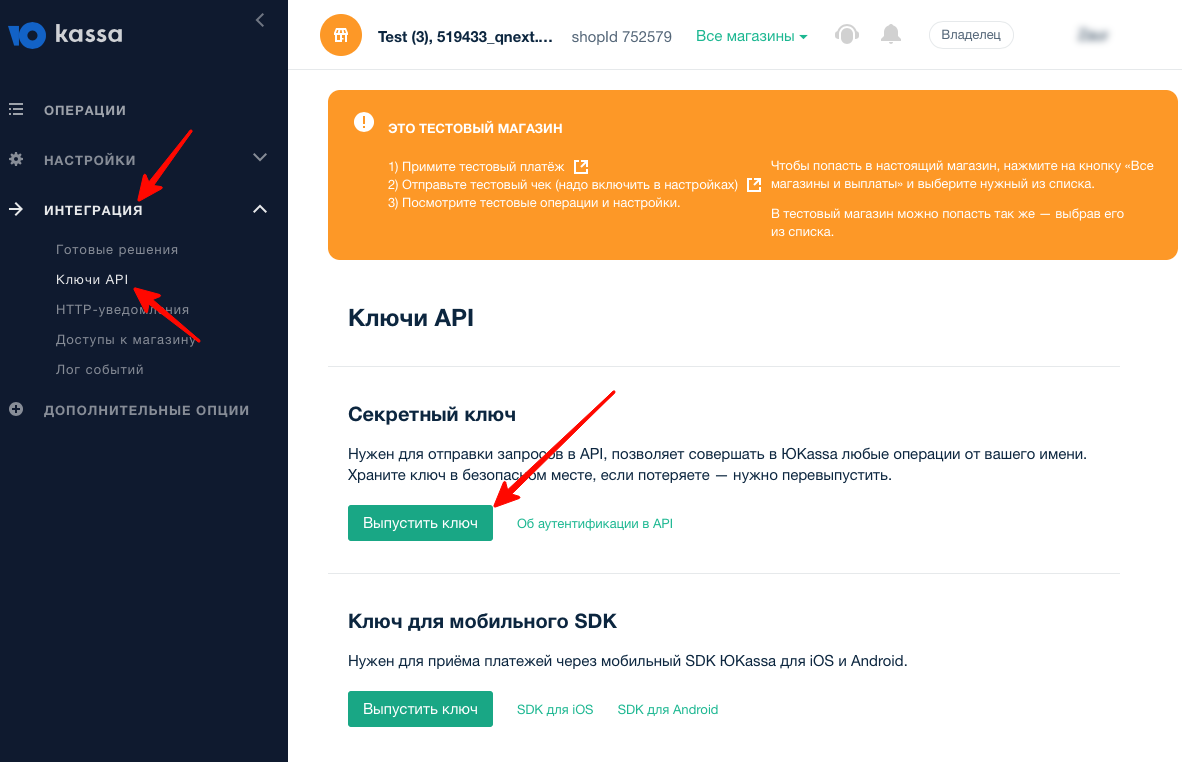This screenshot has width=1182, height=762.
Task: Open SDK для Android link
Action: click(667, 710)
